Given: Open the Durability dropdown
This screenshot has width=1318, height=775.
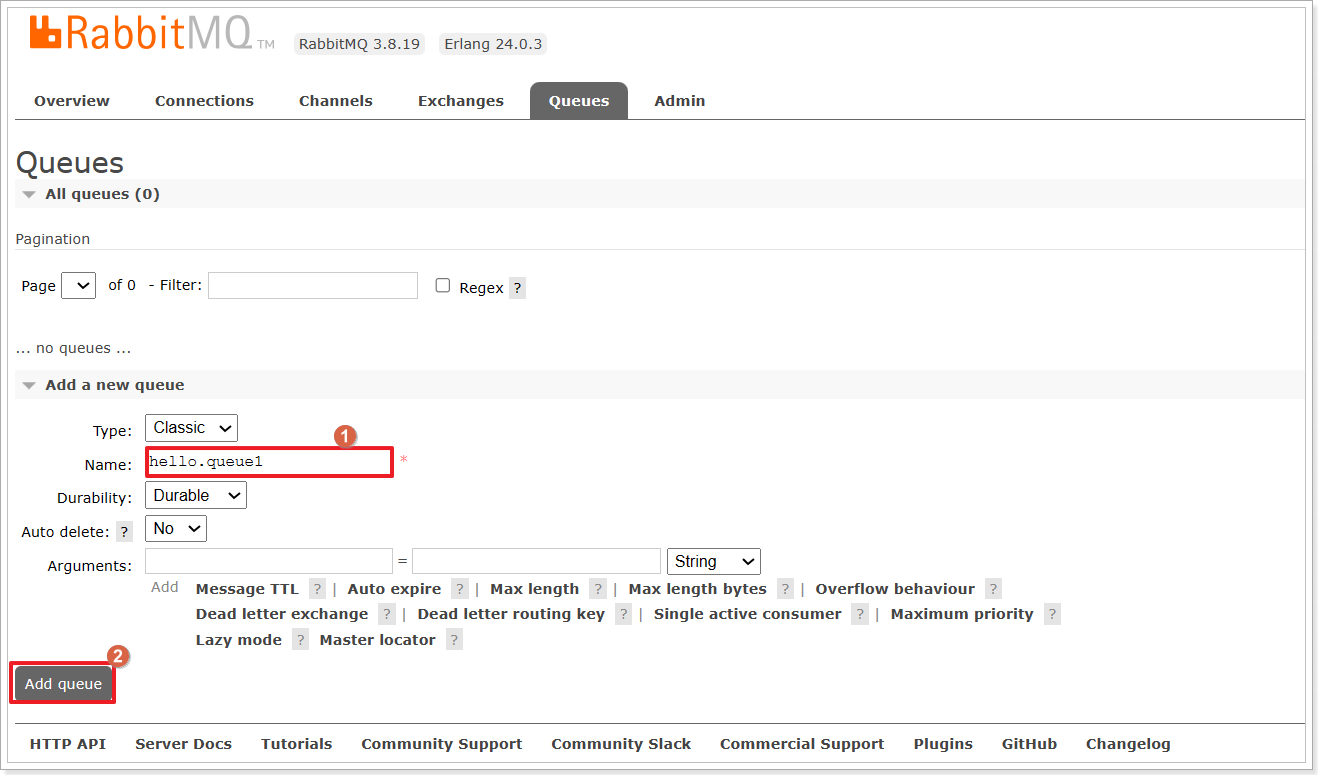Looking at the screenshot, I should point(196,496).
